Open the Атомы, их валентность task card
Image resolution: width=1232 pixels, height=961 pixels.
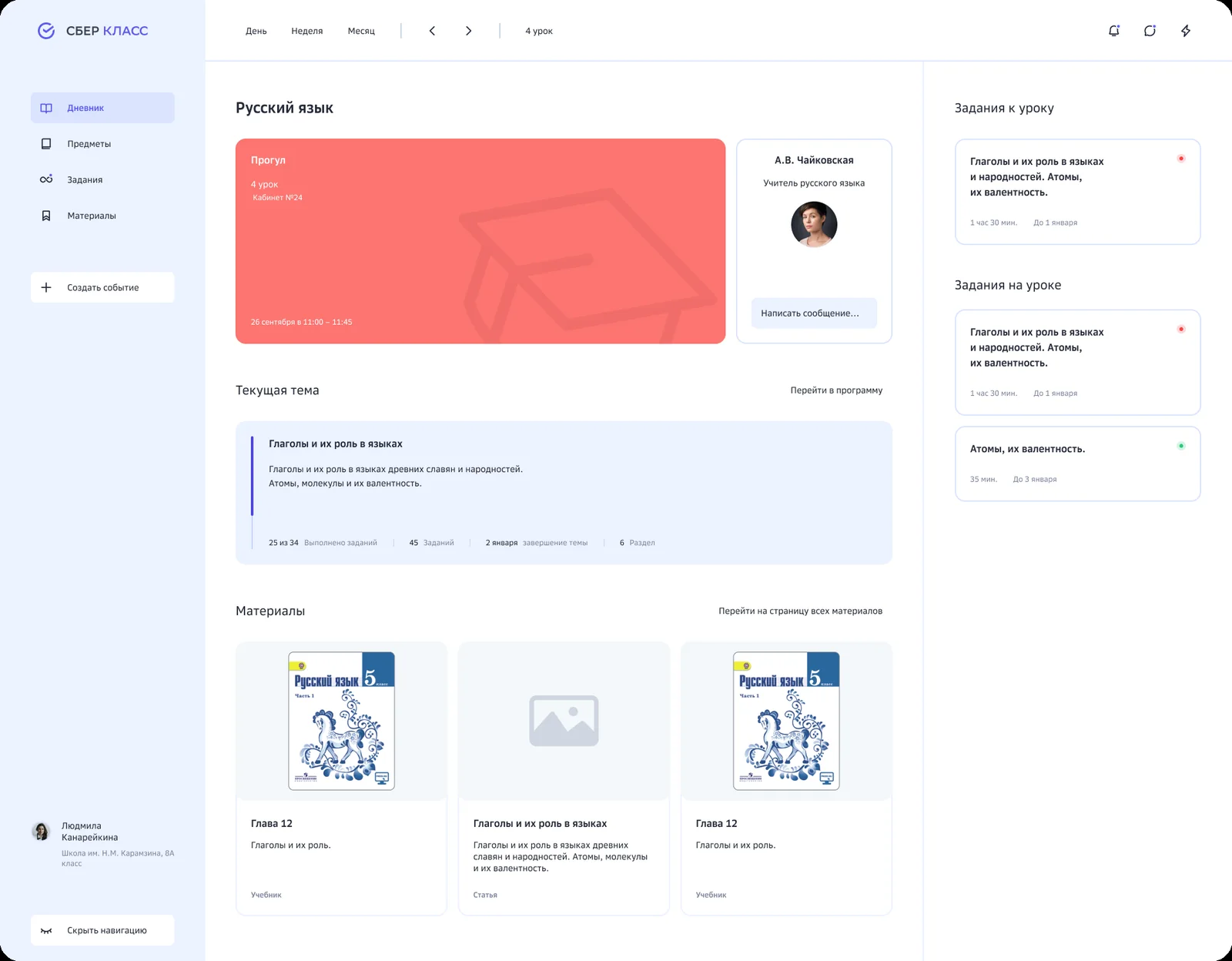click(x=1077, y=464)
